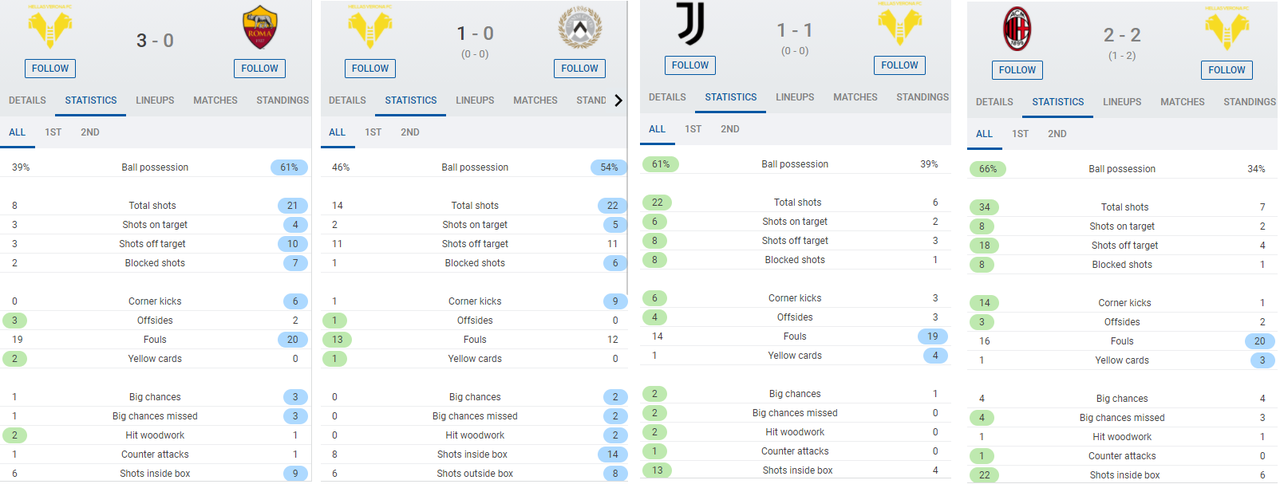Select 2ND half filter in Juventus-Verona stats
The height and width of the screenshot is (488, 1280).
pos(730,129)
